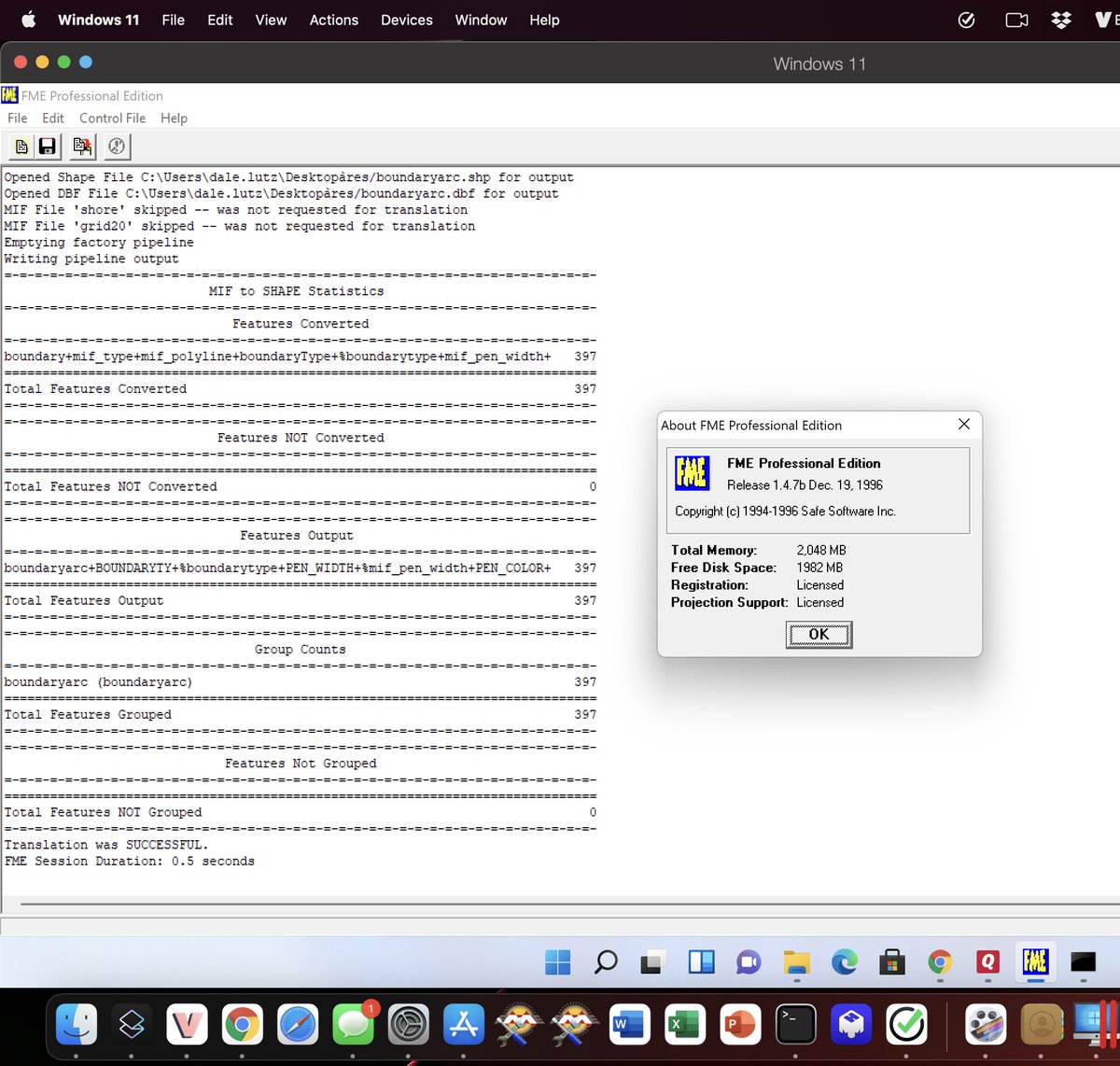Click OK in the About FME dialog
The width and height of the screenshot is (1120, 1066).
[x=819, y=635]
